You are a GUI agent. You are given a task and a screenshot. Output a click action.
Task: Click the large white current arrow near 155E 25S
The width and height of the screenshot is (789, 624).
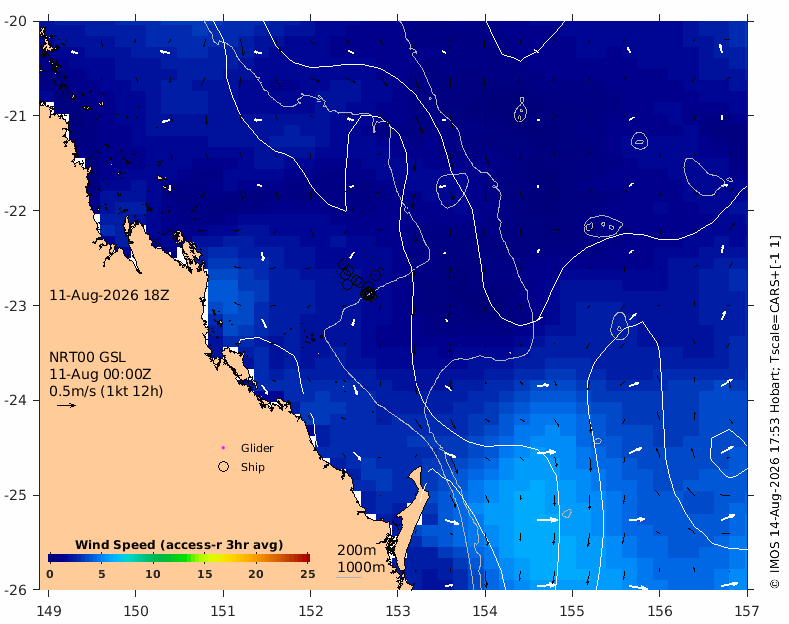pyautogui.click(x=547, y=520)
